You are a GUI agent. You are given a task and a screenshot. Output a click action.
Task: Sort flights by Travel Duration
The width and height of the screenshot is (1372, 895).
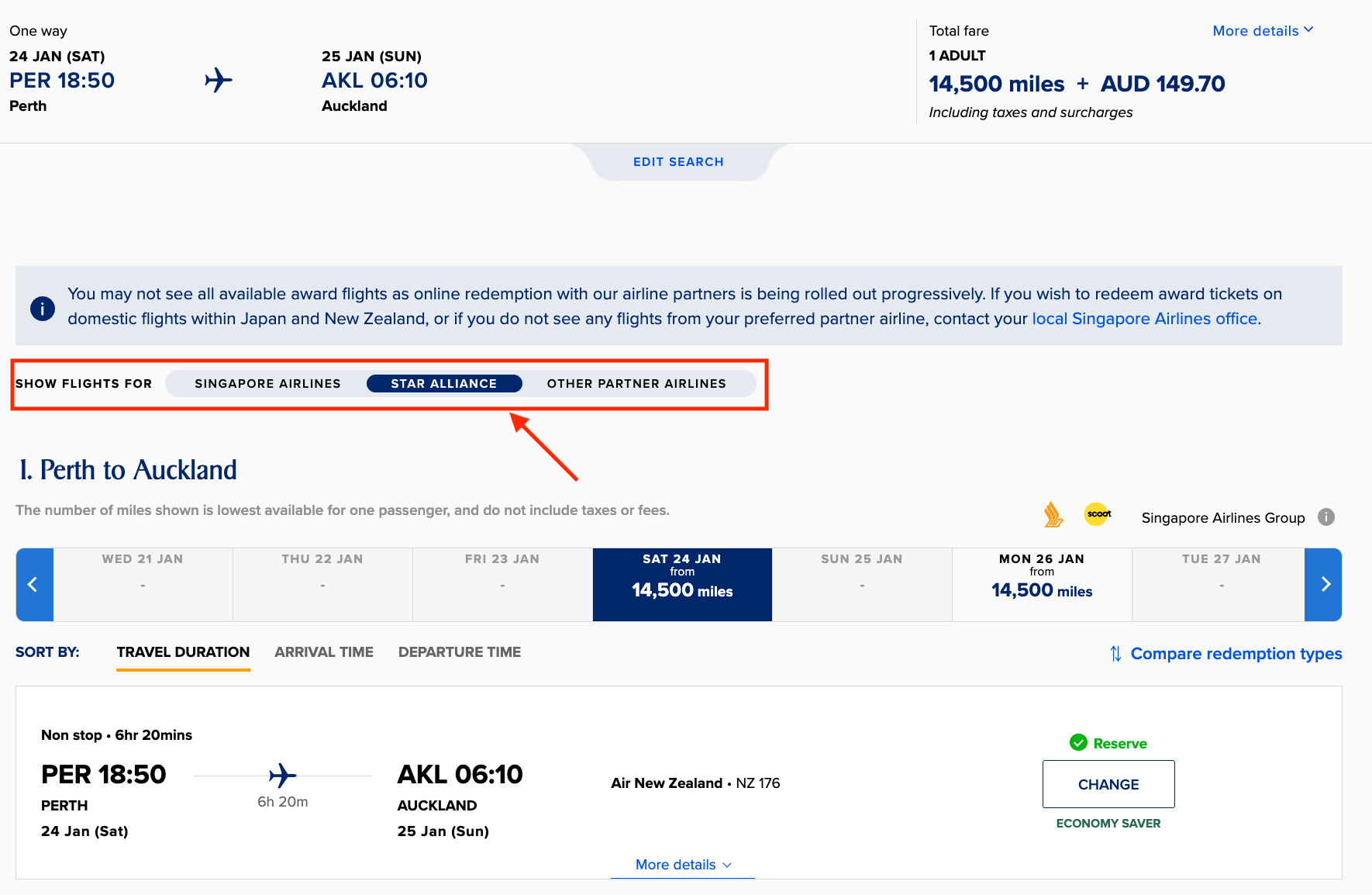coord(183,652)
